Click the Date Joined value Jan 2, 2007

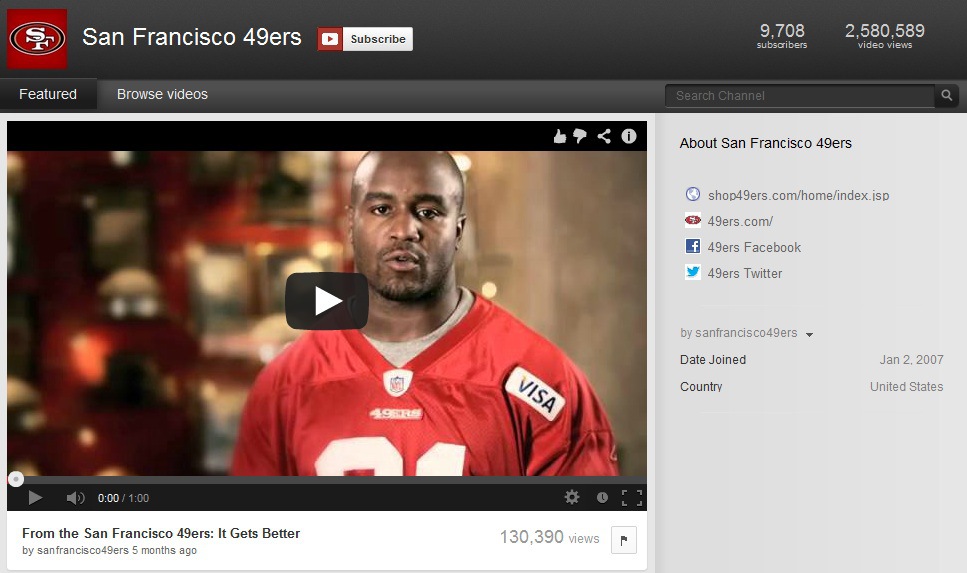[x=911, y=360]
